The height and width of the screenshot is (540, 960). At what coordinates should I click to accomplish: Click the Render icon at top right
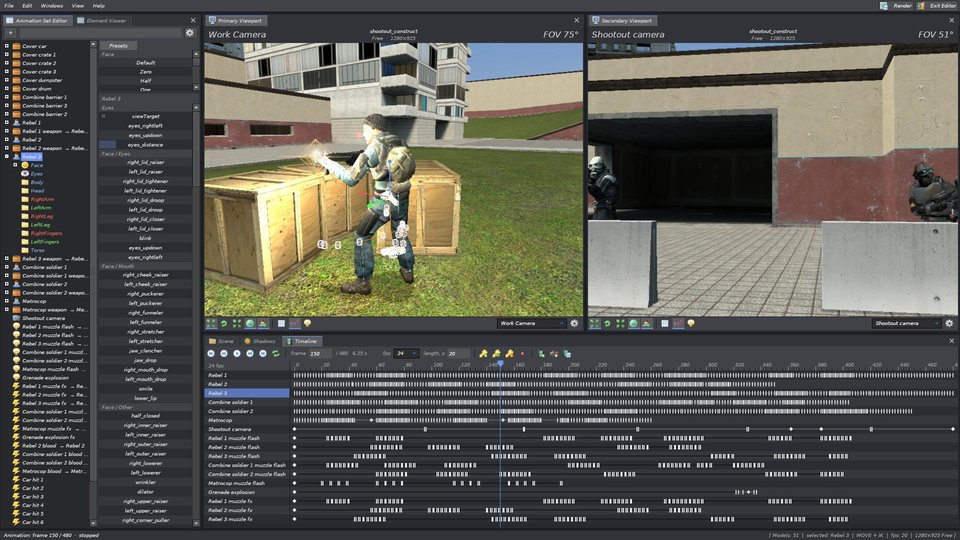[x=883, y=6]
